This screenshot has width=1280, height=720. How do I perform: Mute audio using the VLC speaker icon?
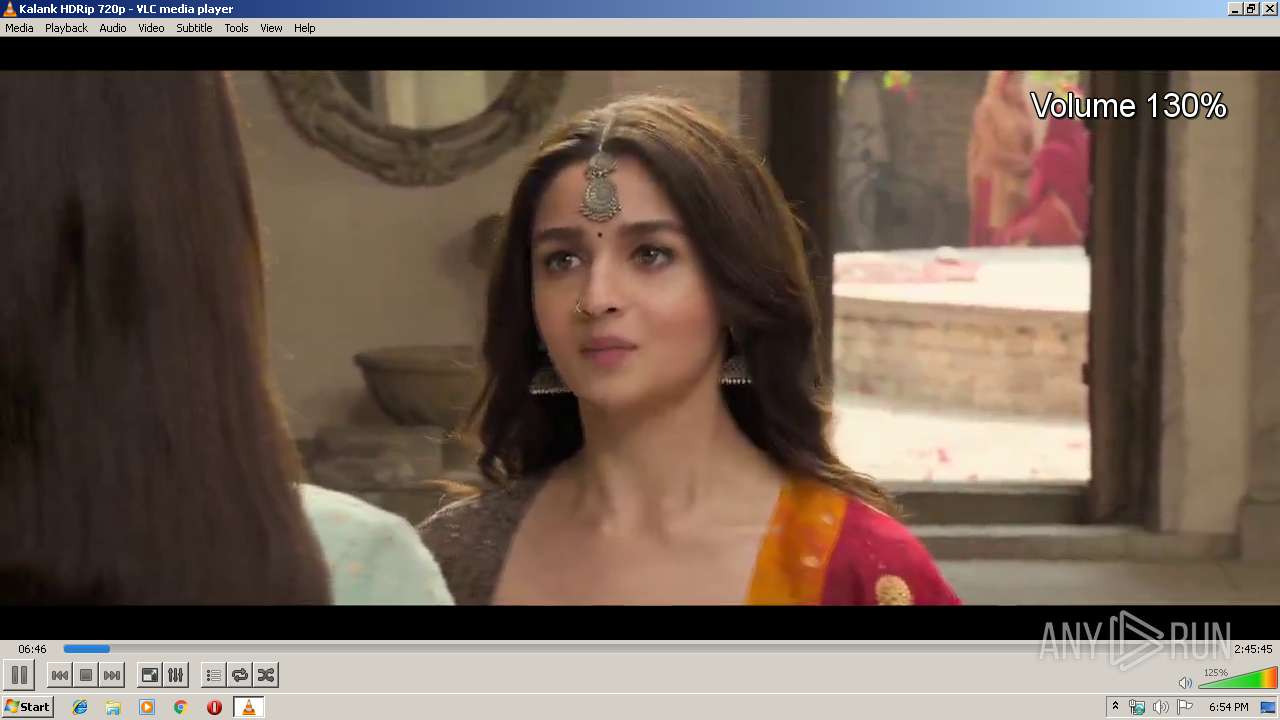tap(1185, 682)
